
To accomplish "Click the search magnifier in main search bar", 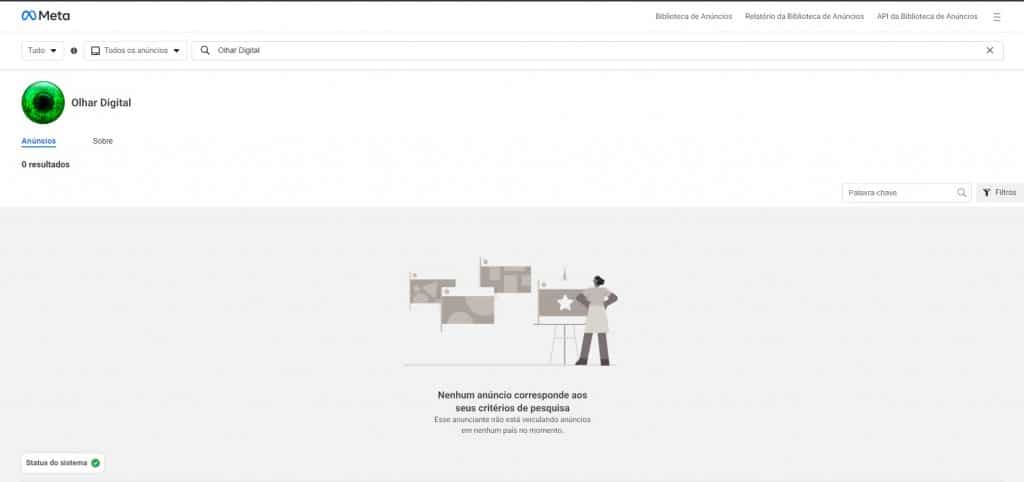I will tap(205, 50).
